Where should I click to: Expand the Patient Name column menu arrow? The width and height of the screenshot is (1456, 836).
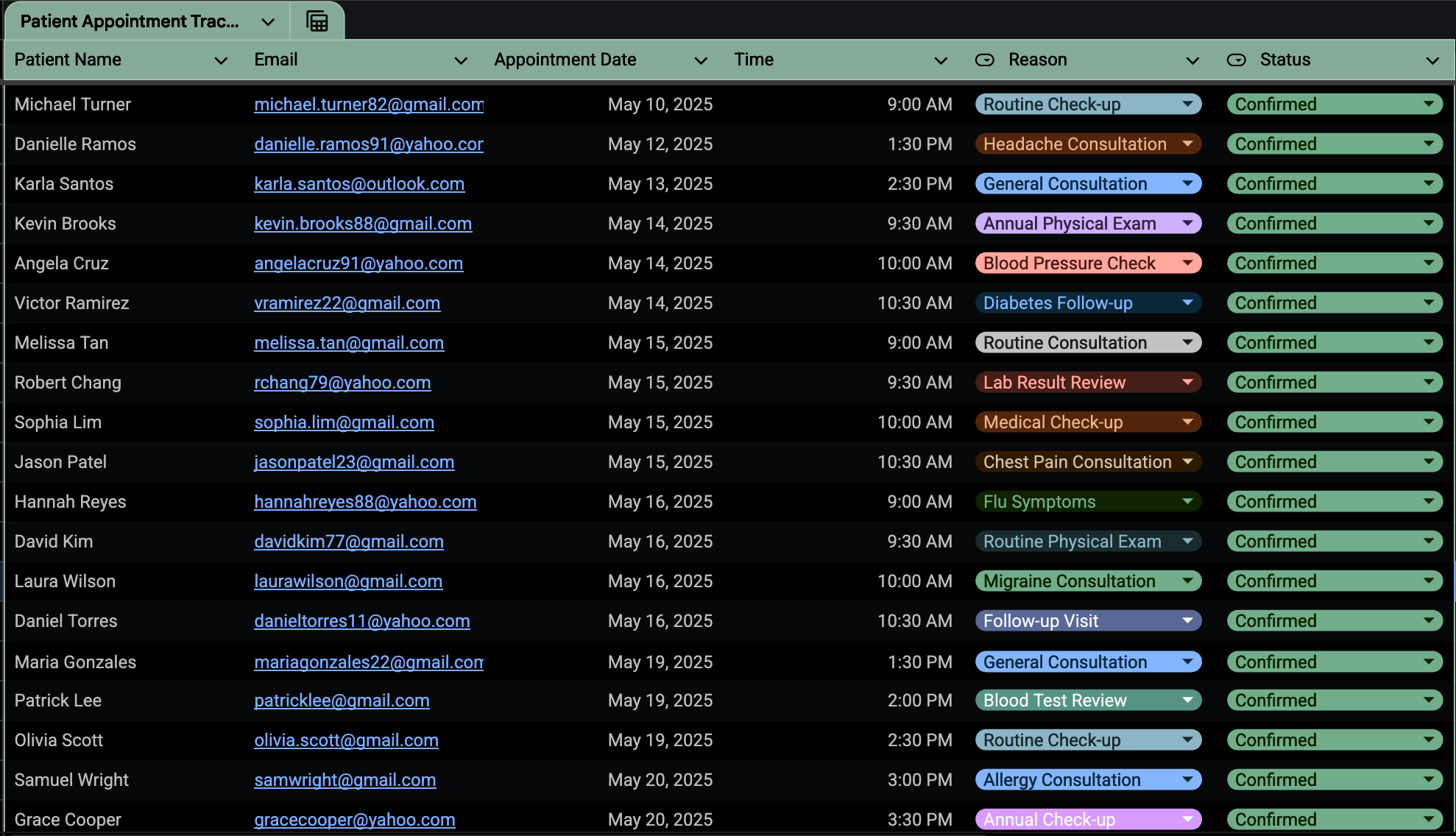pos(220,60)
